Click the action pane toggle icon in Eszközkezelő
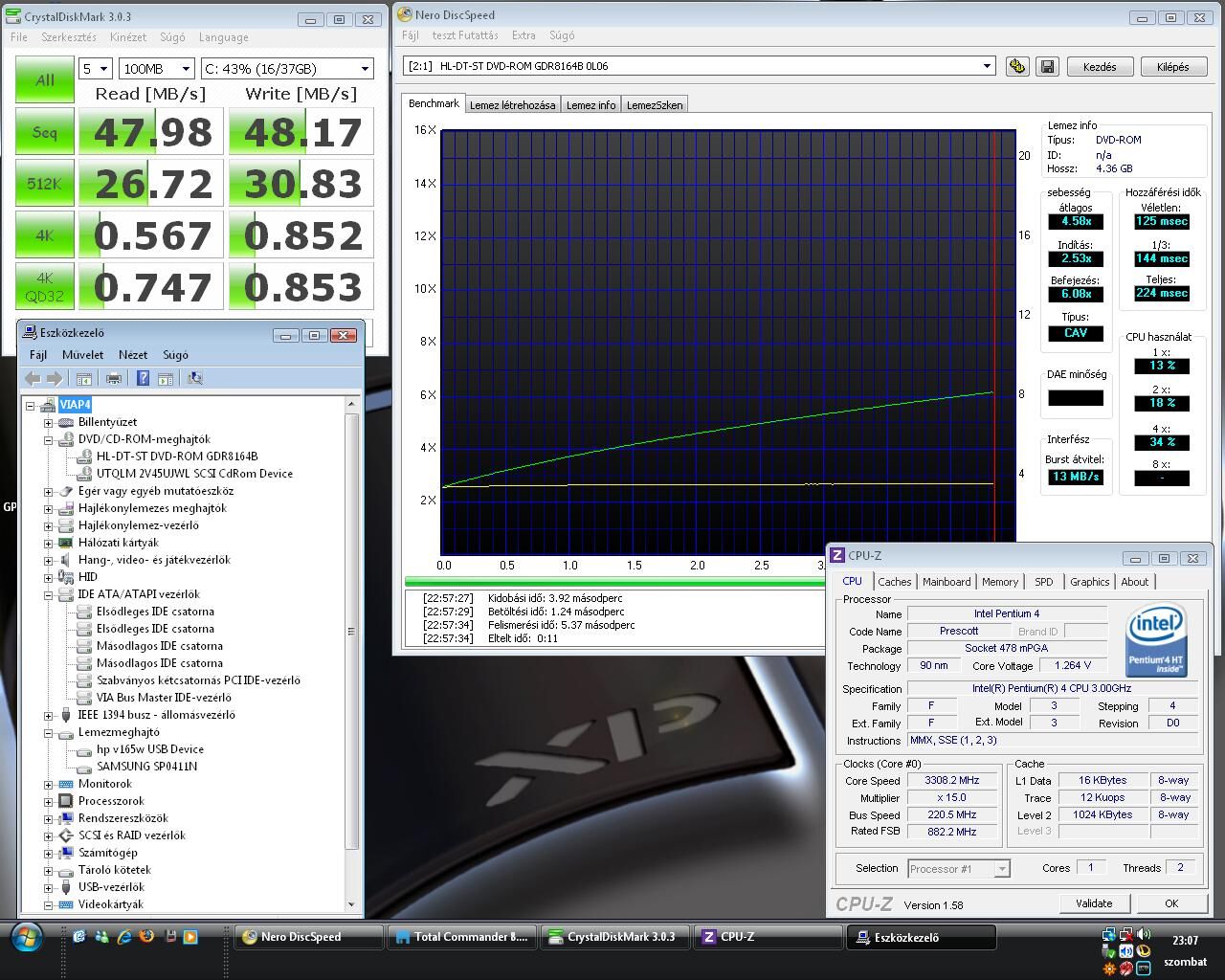1225x980 pixels. click(x=165, y=378)
